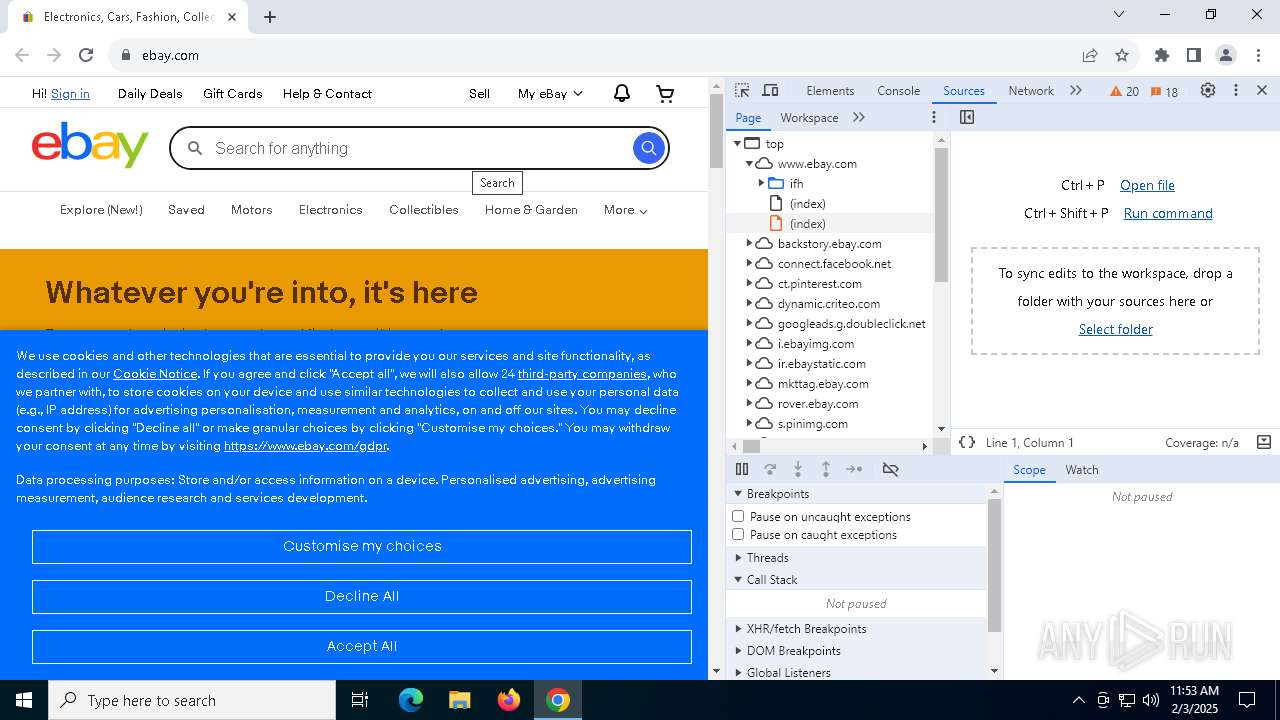Click the Sign in link
The height and width of the screenshot is (720, 1280).
(x=70, y=93)
